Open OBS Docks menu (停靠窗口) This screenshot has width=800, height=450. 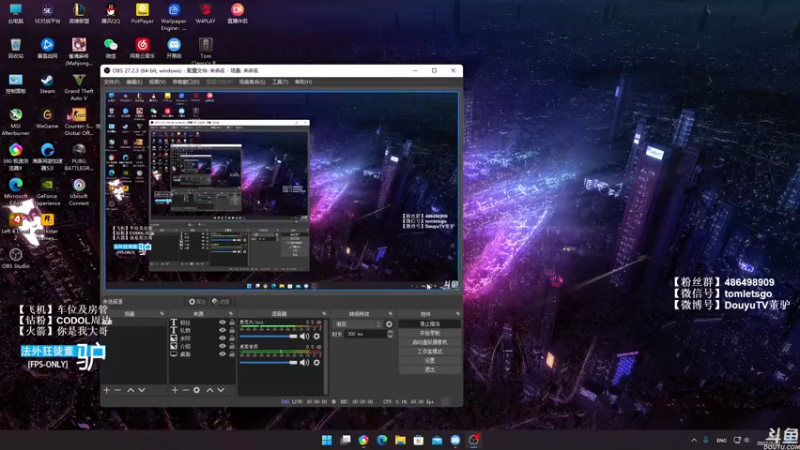(x=186, y=82)
